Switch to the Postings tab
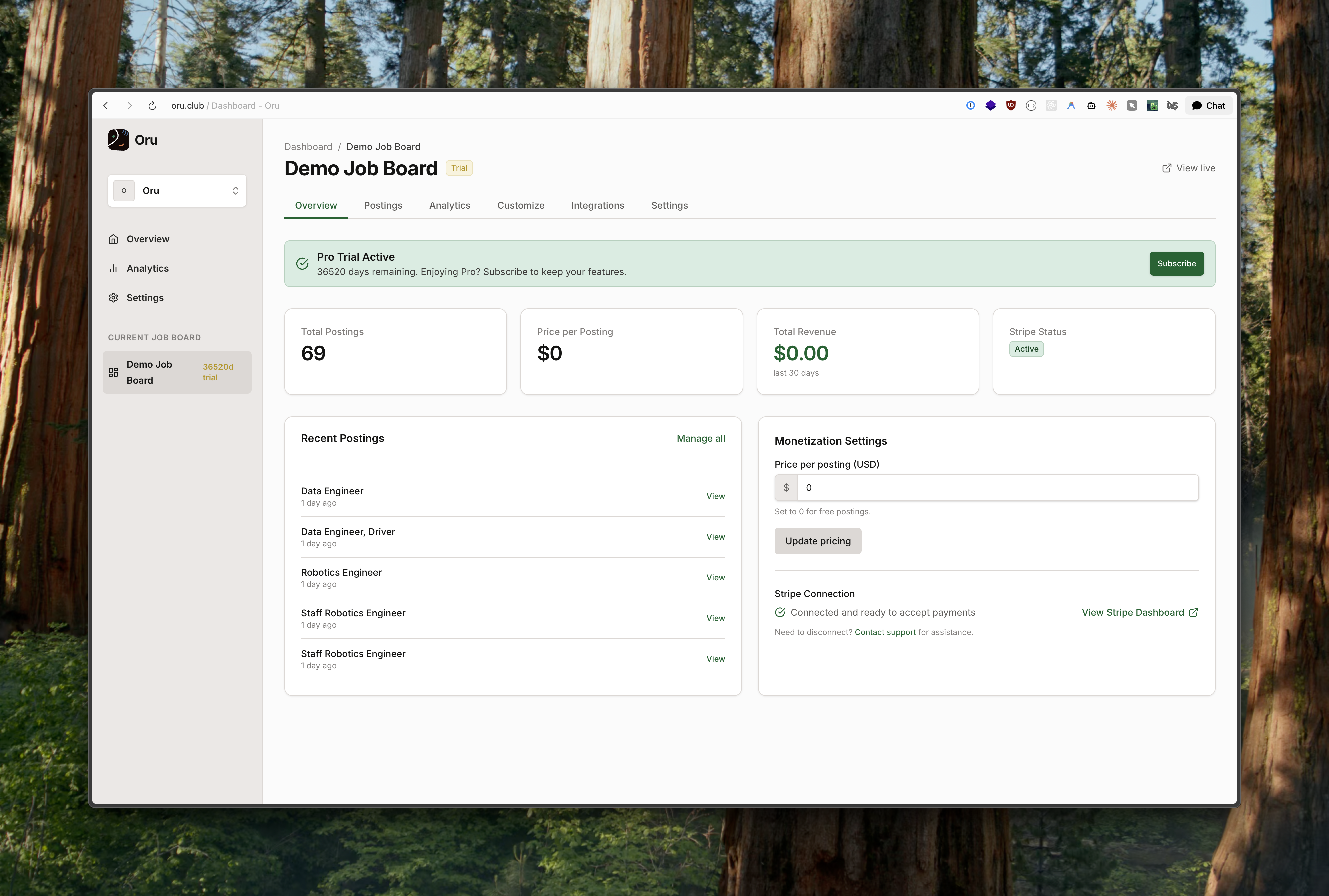 coord(383,206)
